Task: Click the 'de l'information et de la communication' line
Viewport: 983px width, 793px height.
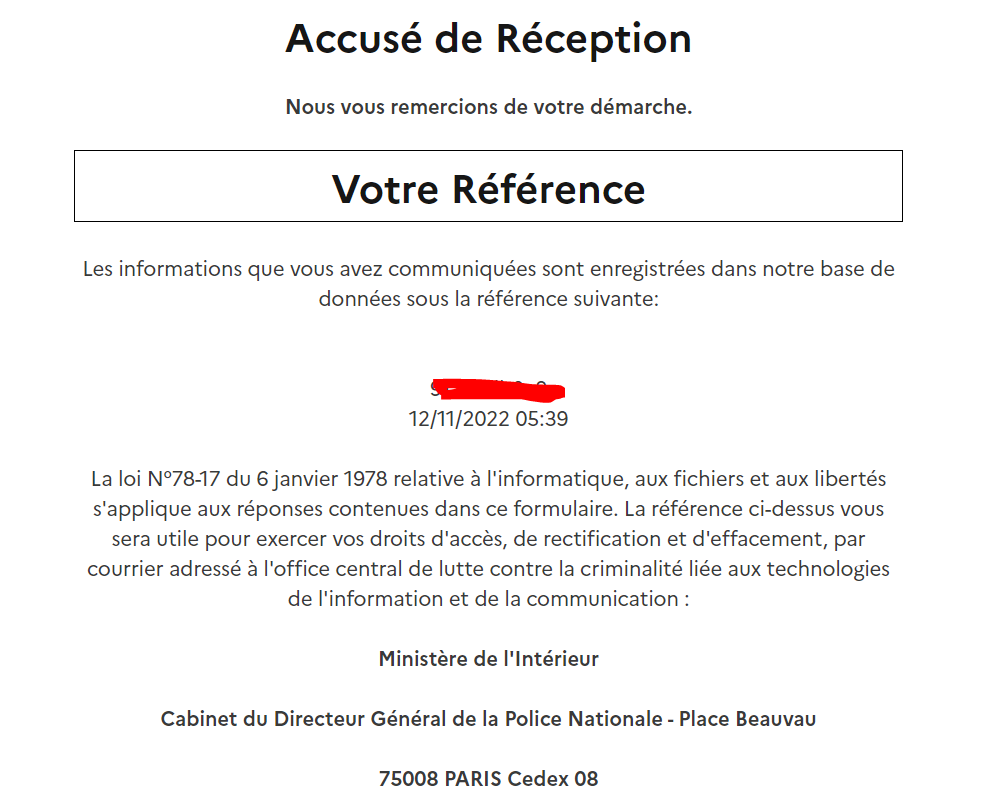Action: pyautogui.click(x=488, y=599)
